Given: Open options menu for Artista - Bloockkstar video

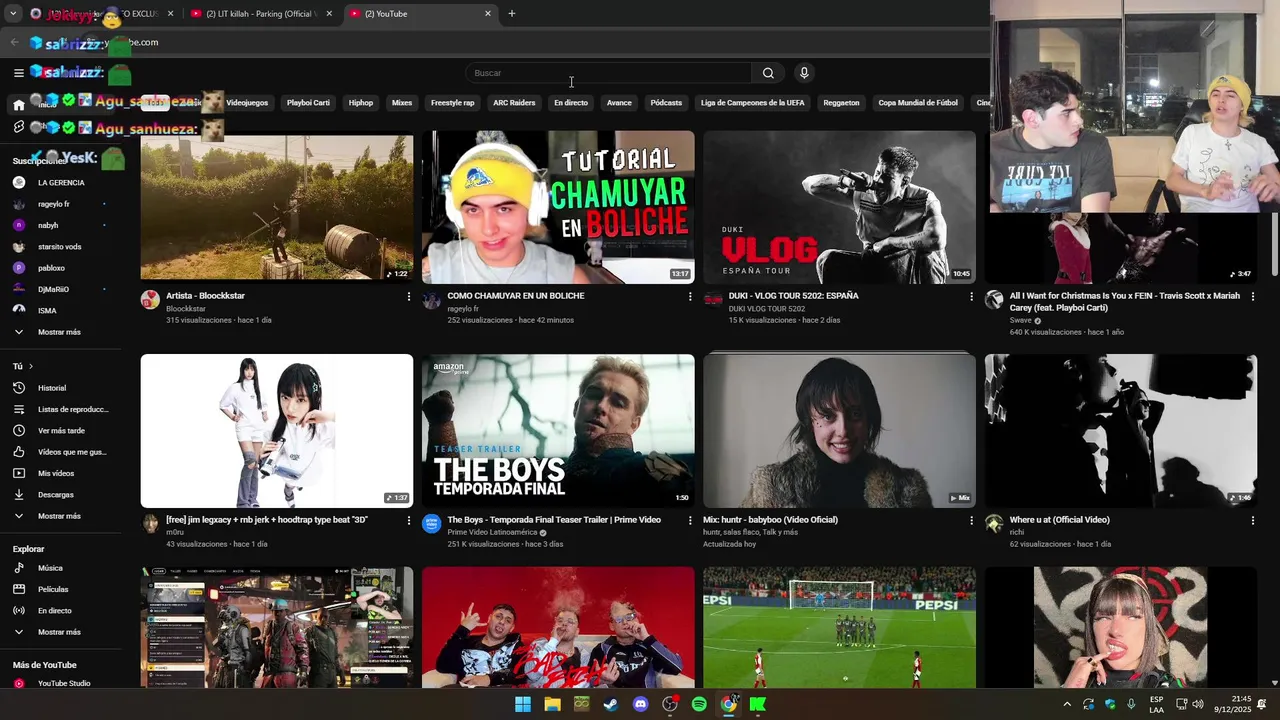Looking at the screenshot, I should [408, 296].
